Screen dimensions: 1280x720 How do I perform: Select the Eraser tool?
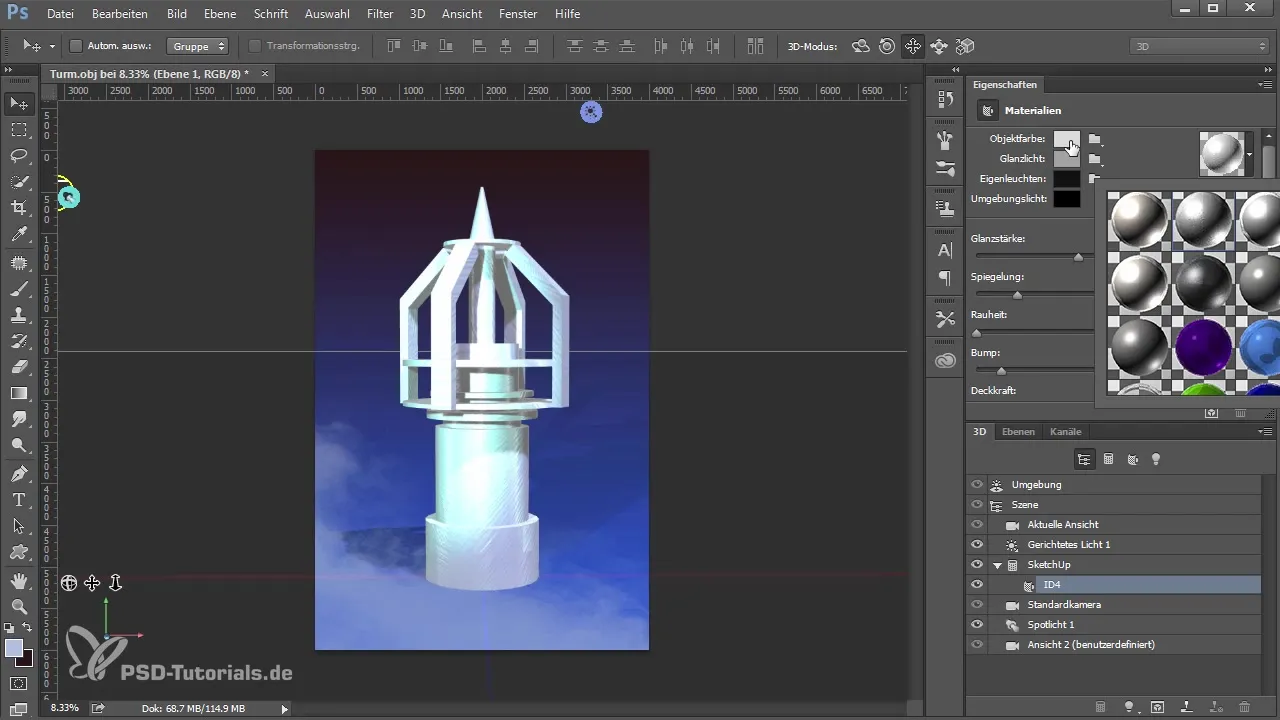pyautogui.click(x=19, y=367)
